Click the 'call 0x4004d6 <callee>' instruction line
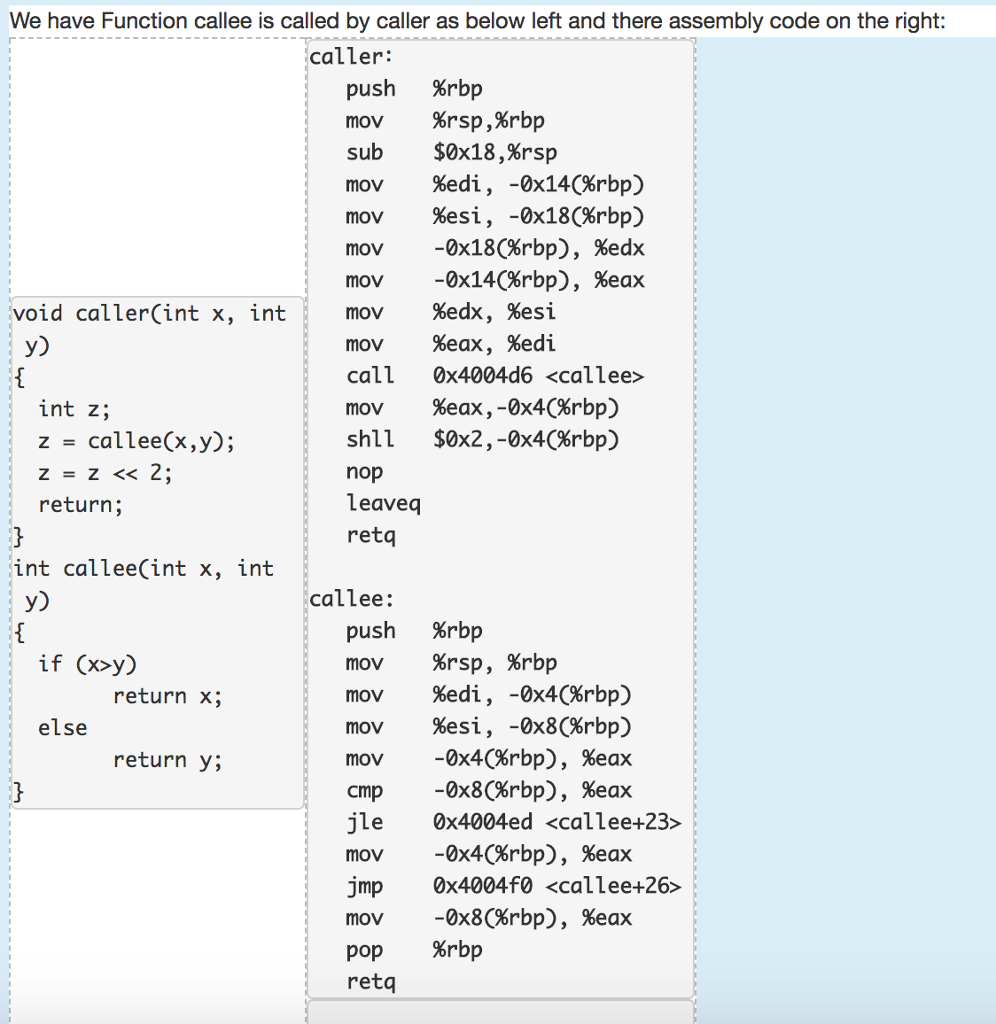This screenshot has height=1024, width=996. click(x=495, y=376)
